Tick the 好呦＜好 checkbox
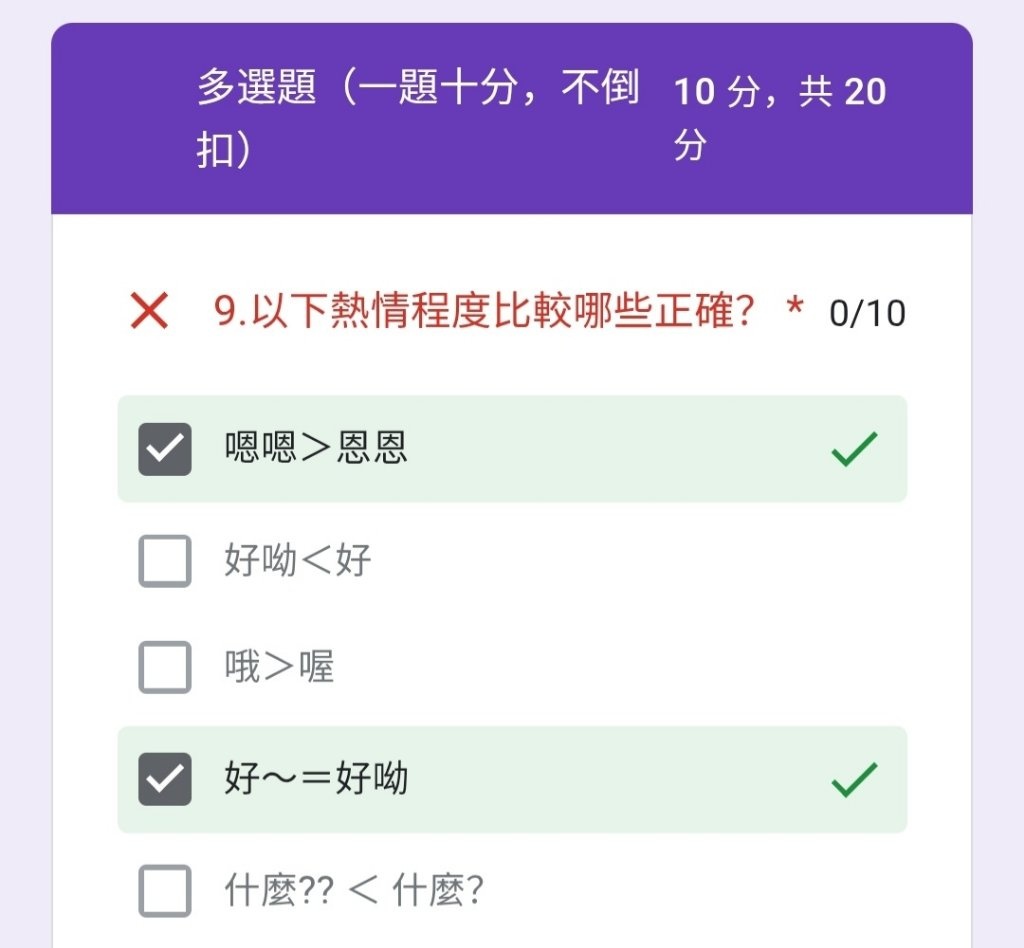The width and height of the screenshot is (1024, 948). (x=165, y=560)
